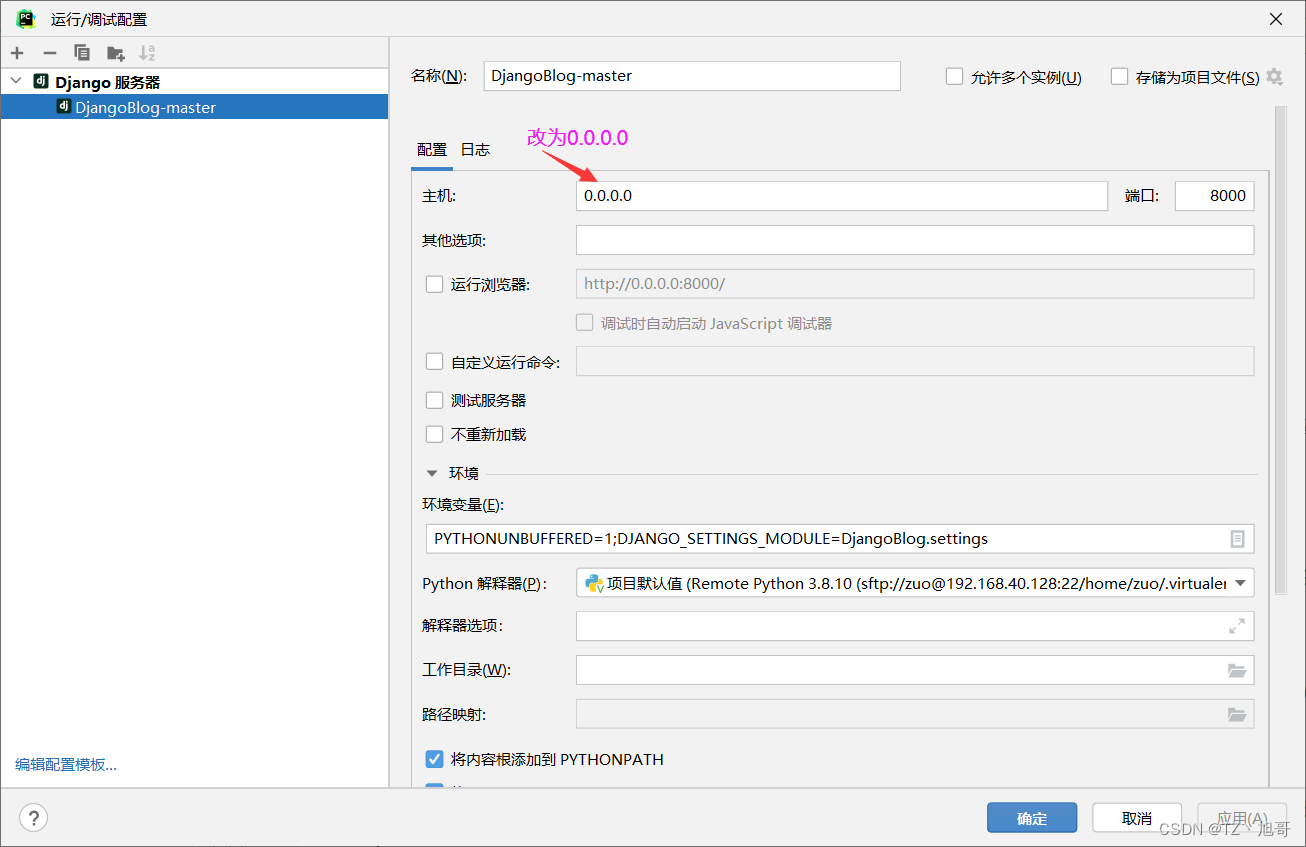Viewport: 1306px width, 847px height.
Task: Open help with the question mark button
Action: (x=33, y=818)
